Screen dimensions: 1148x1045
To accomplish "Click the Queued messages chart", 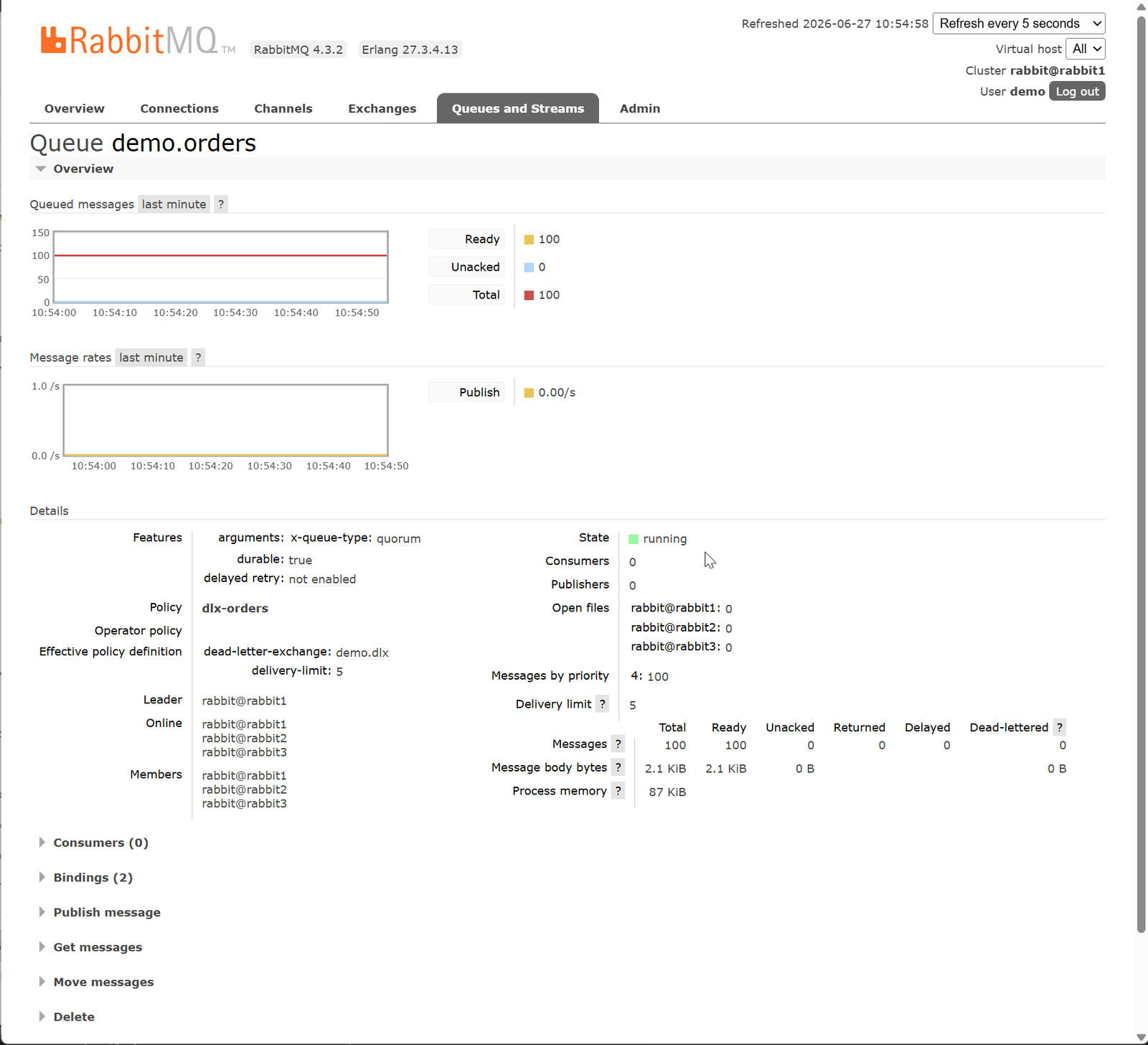I will (x=221, y=267).
